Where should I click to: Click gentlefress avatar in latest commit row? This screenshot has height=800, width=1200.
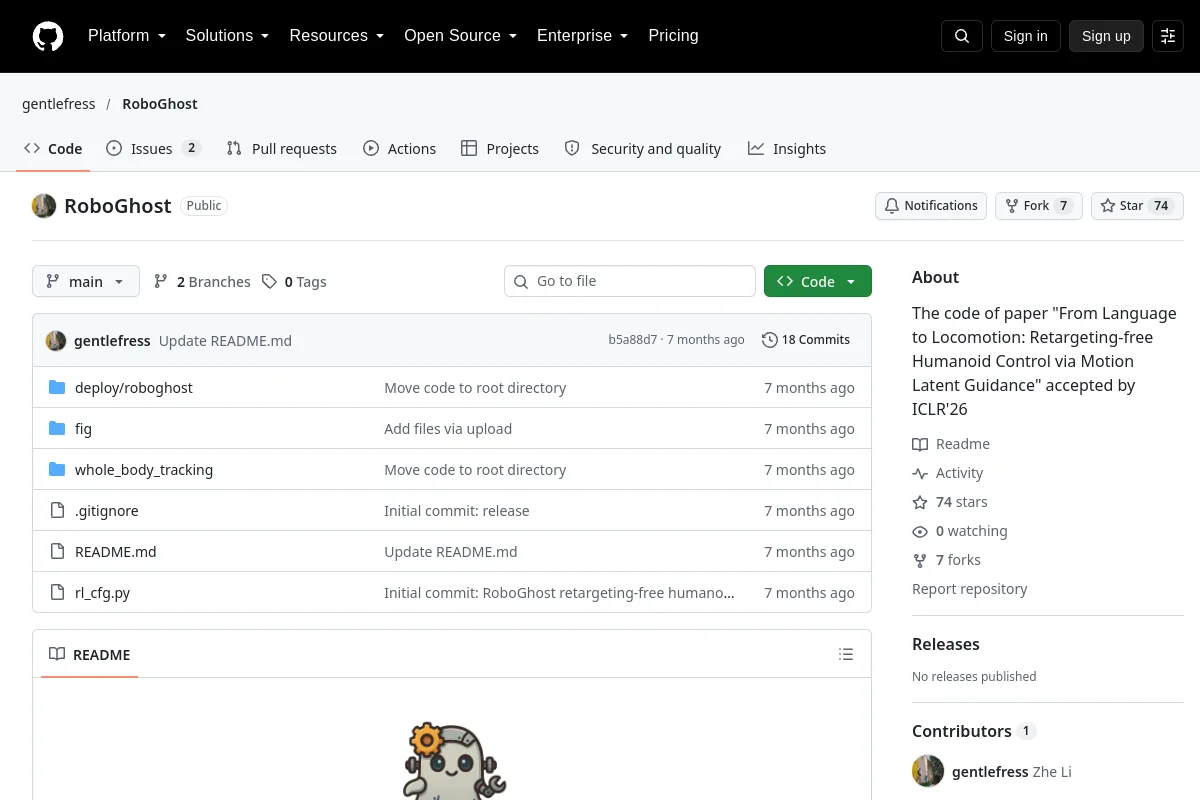[56, 340]
